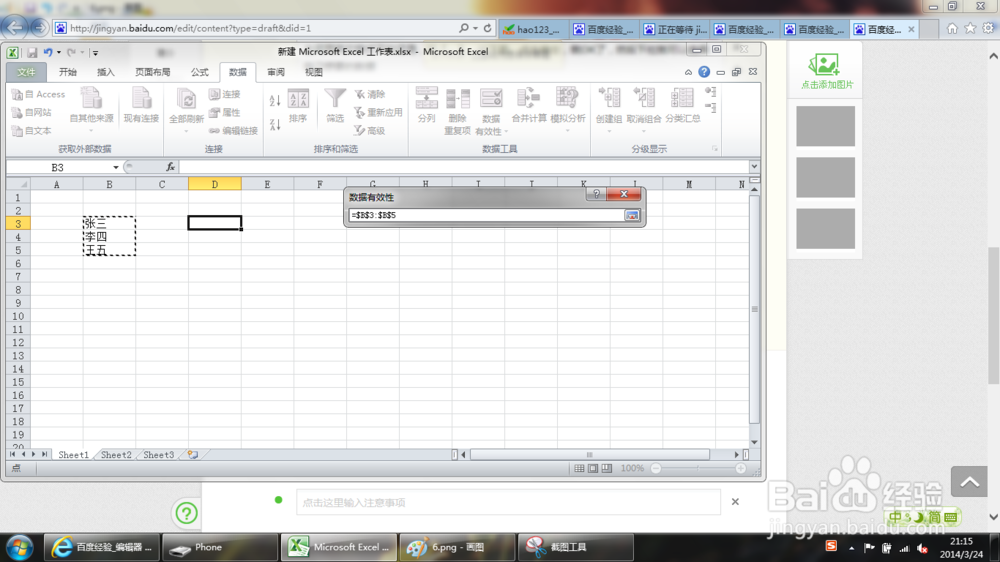
Task: Select cell containing 李四
Action: click(109, 237)
